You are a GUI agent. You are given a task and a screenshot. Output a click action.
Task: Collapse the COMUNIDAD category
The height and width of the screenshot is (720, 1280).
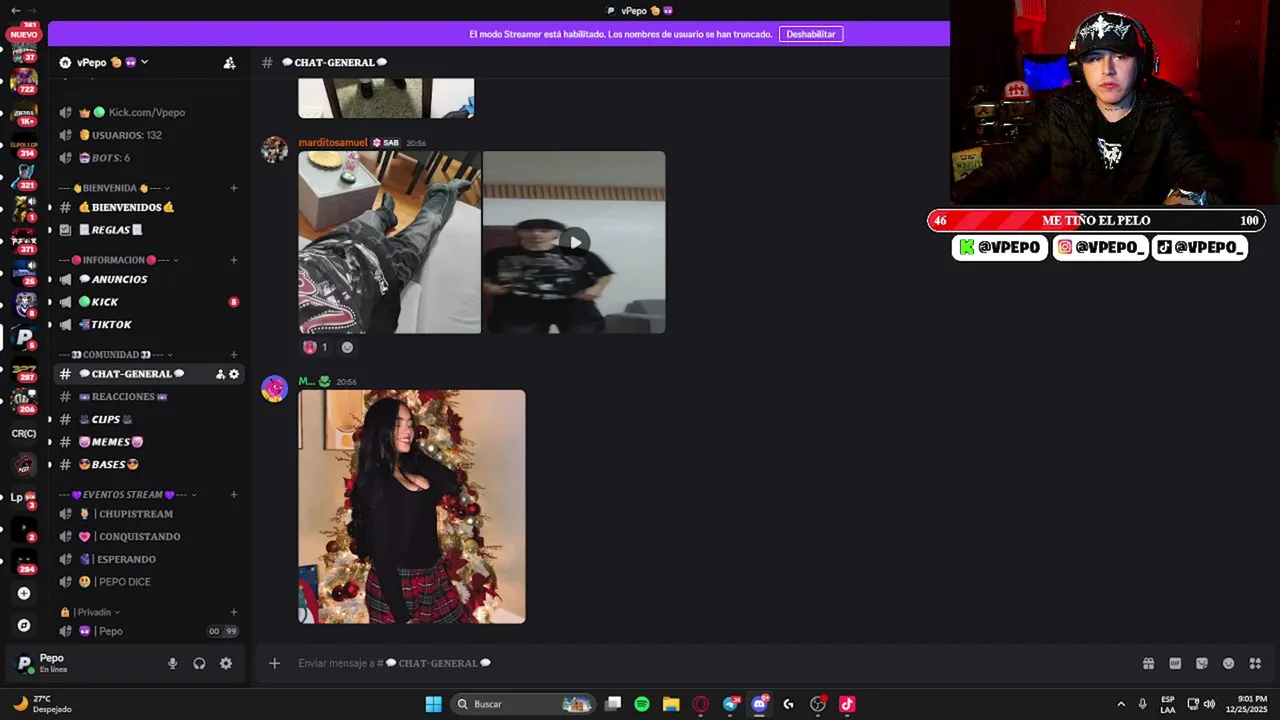click(116, 355)
